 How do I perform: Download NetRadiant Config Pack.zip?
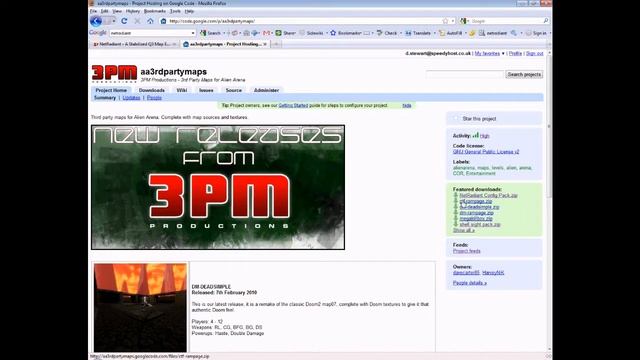[488, 196]
